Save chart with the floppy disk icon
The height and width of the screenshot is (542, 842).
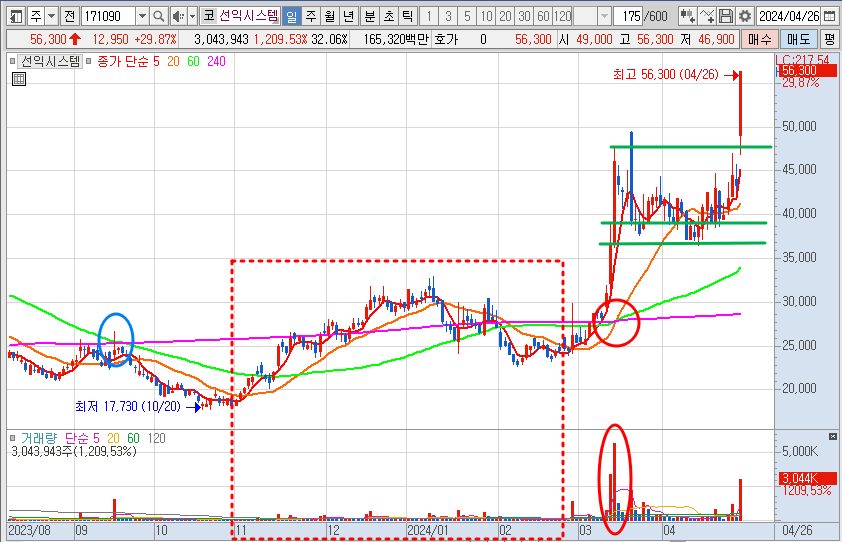(x=726, y=17)
